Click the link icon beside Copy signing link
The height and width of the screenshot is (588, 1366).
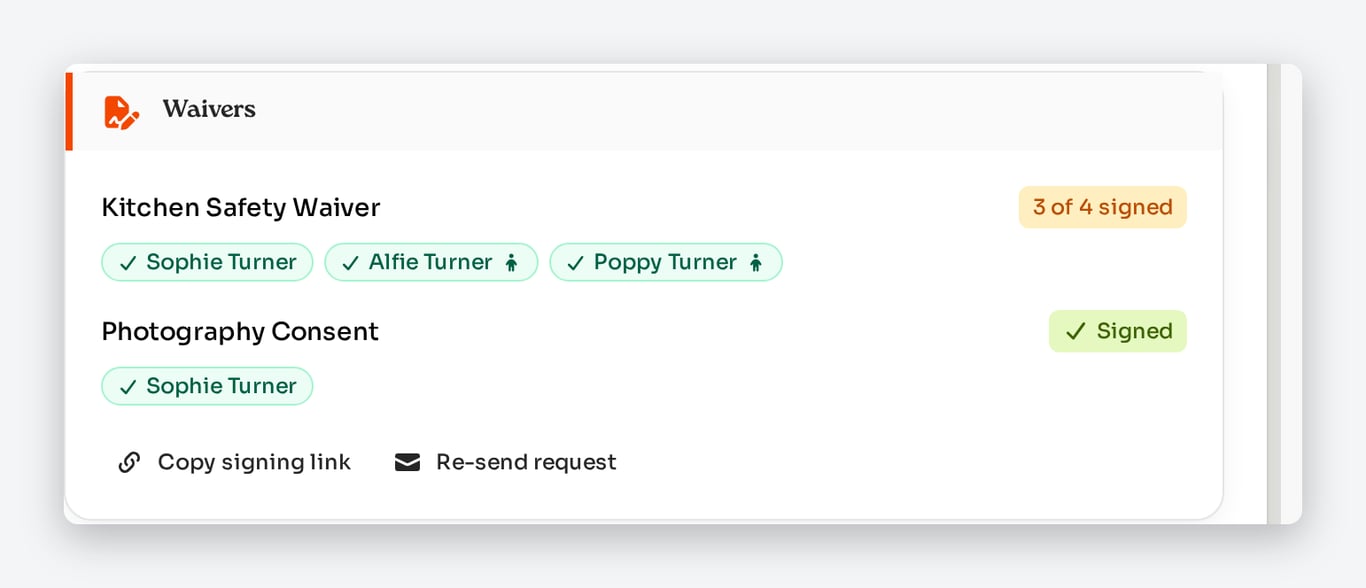click(129, 462)
